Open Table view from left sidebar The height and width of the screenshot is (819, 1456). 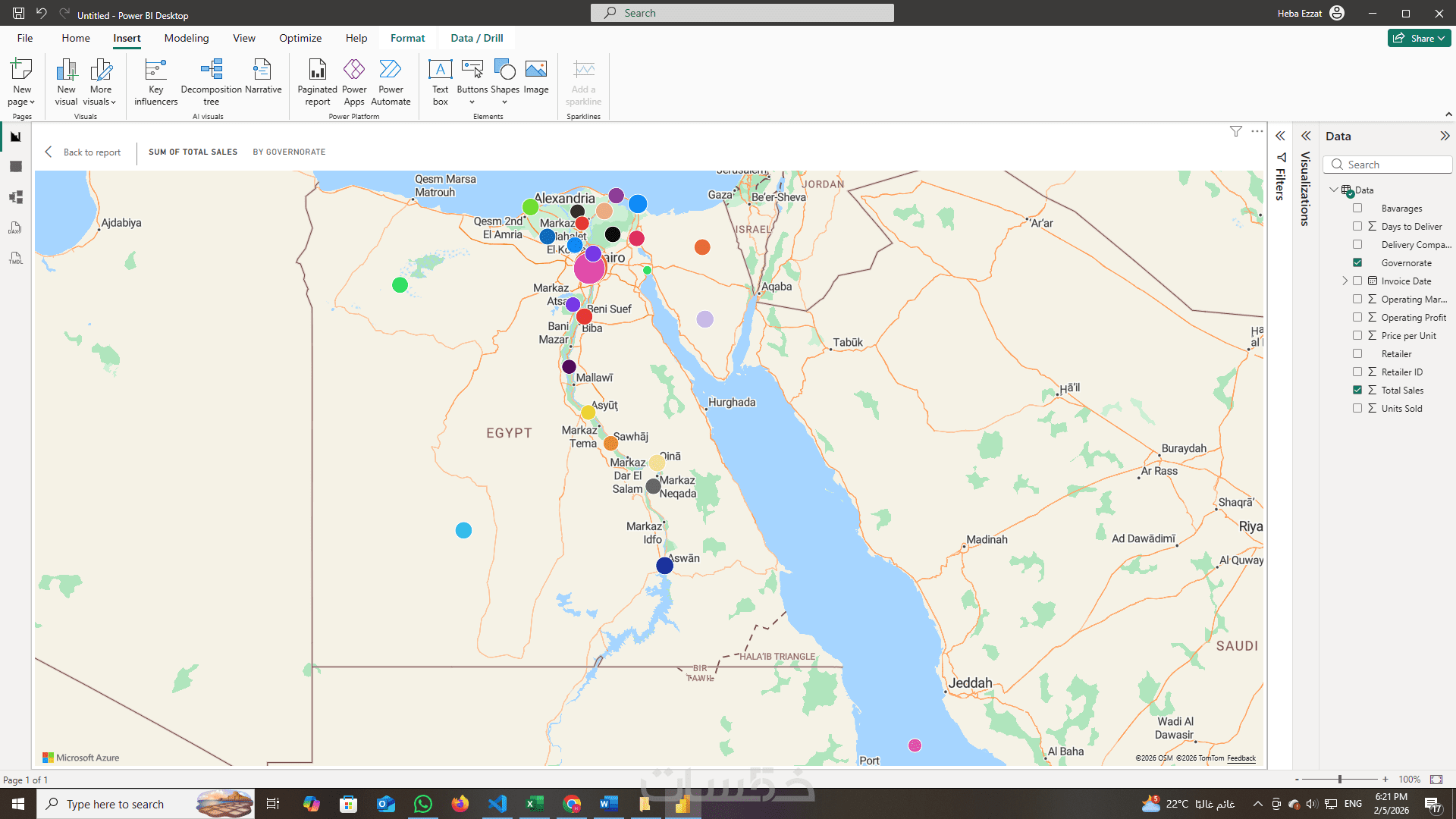[16, 167]
